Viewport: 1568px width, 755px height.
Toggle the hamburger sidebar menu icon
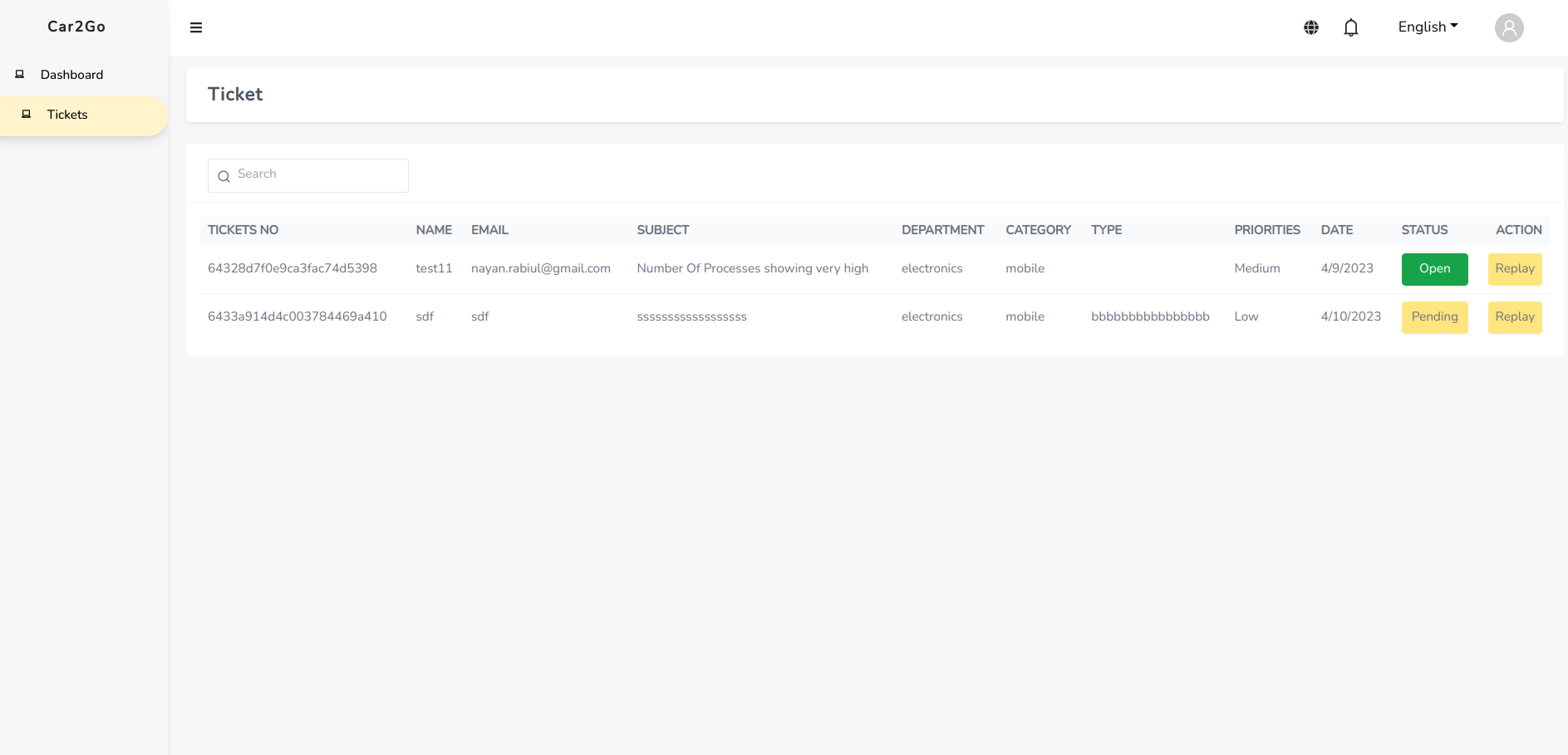[196, 27]
